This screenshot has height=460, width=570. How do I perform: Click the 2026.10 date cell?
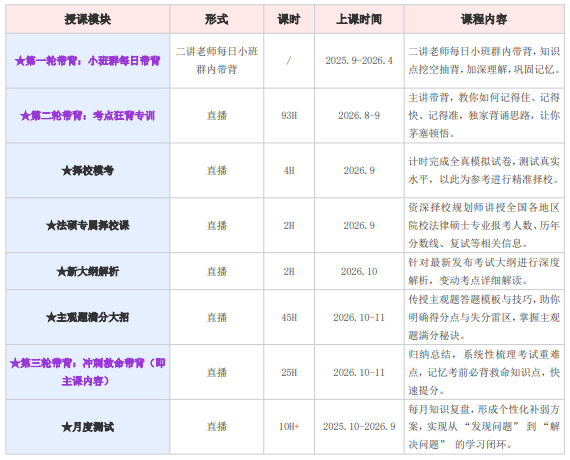point(359,271)
